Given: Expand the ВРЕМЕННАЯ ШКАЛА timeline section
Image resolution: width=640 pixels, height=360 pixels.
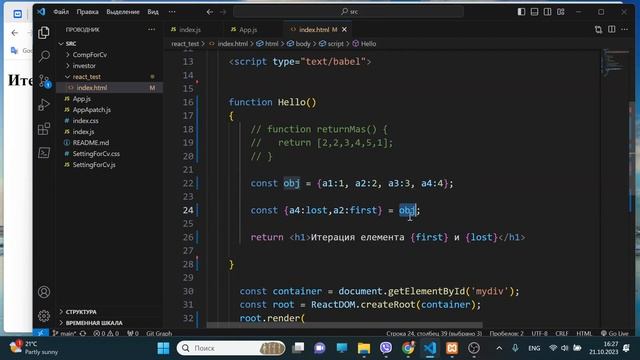Looking at the screenshot, I should pos(94,323).
